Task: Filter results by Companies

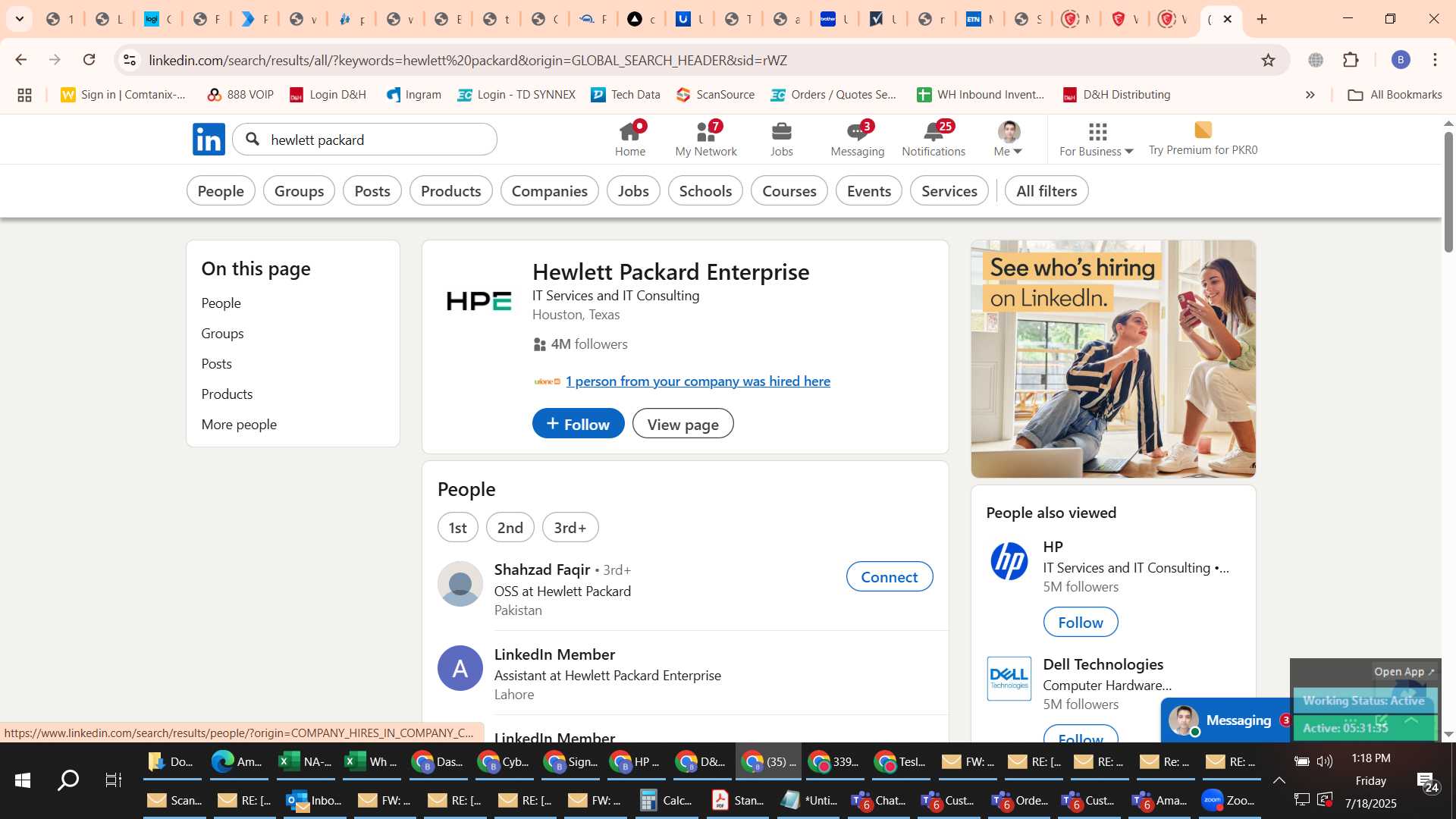Action: pyautogui.click(x=550, y=191)
